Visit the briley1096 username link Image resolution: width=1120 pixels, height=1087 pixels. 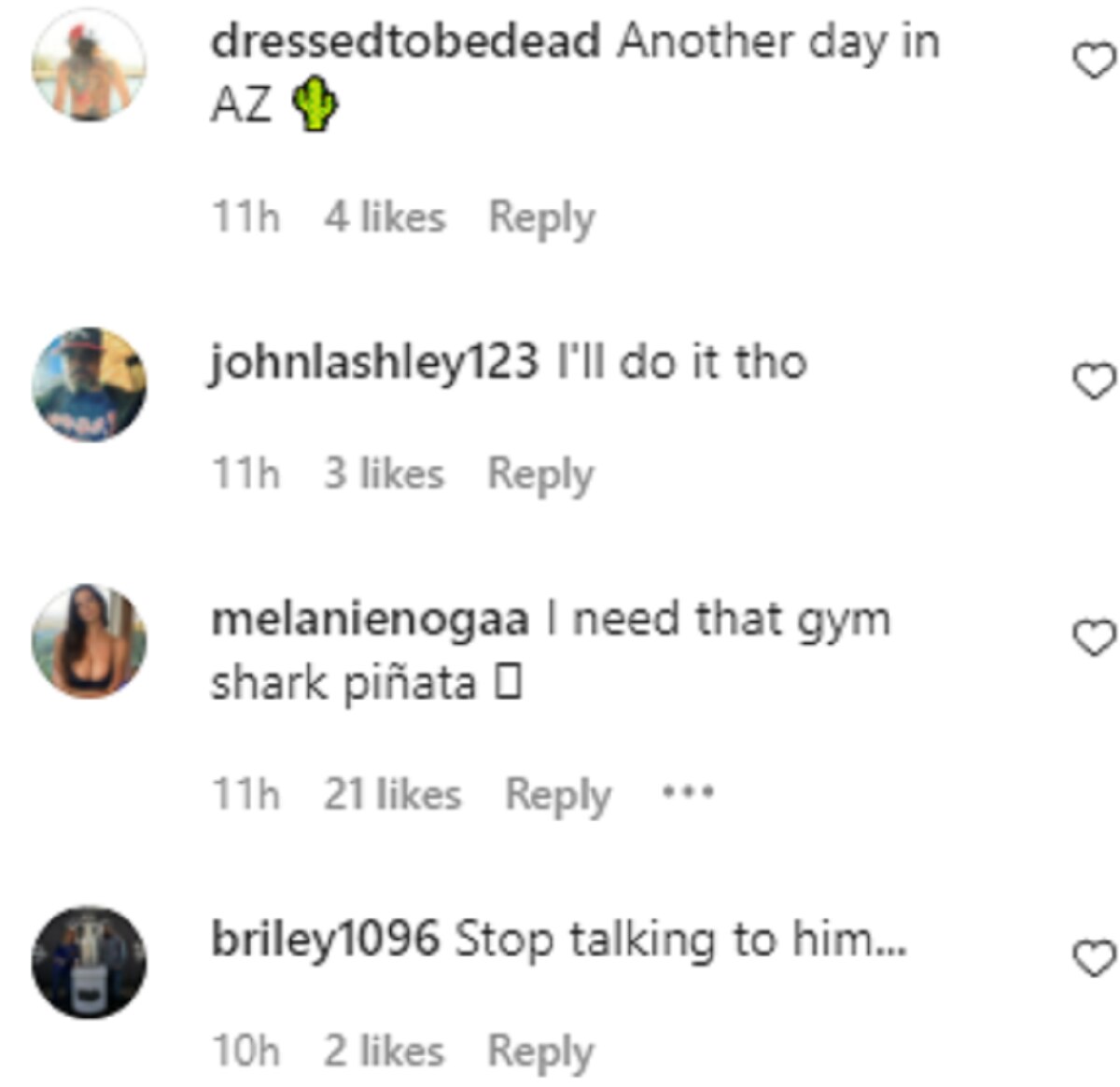pos(325,940)
